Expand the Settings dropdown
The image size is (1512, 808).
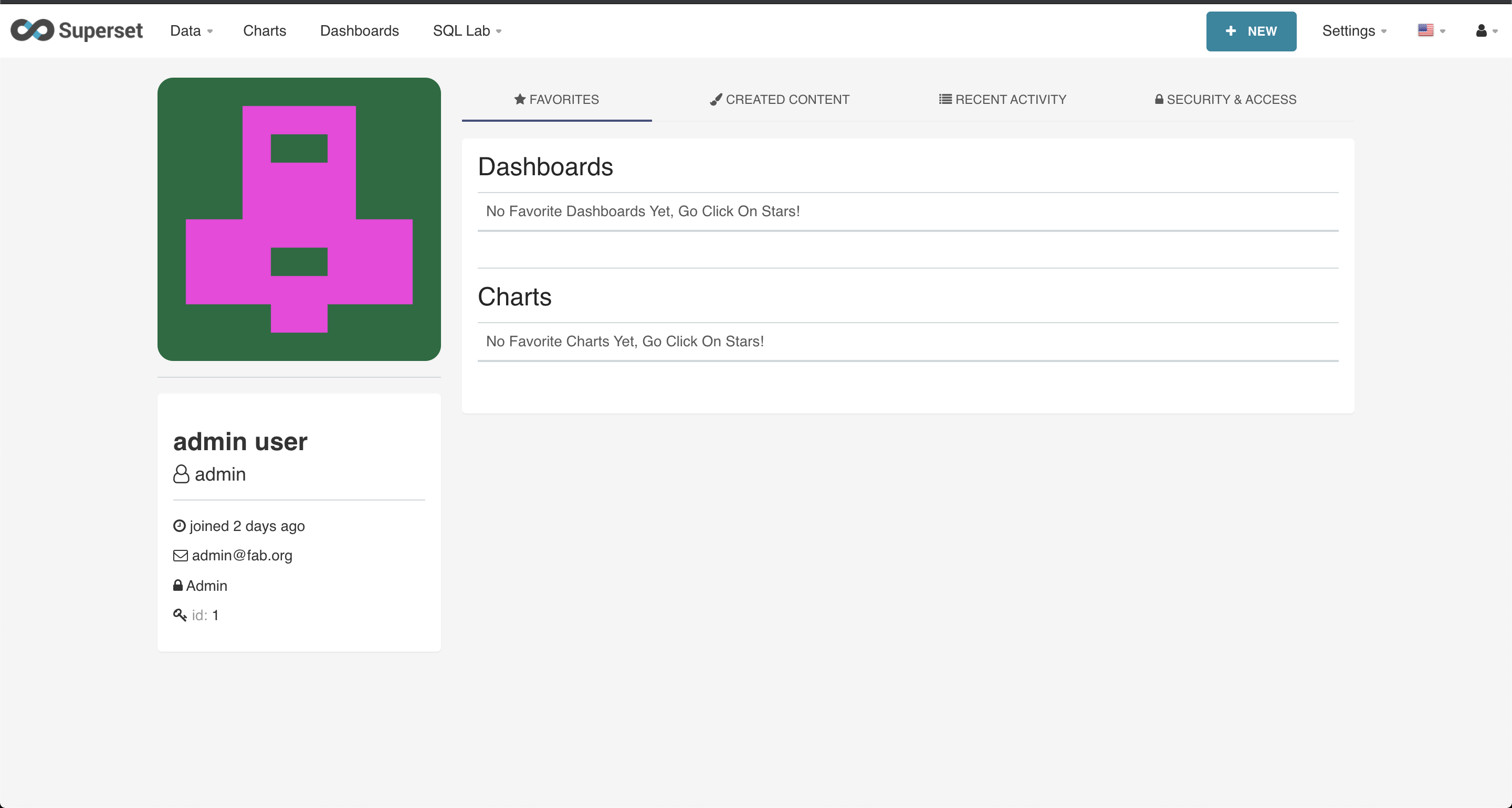(1353, 30)
